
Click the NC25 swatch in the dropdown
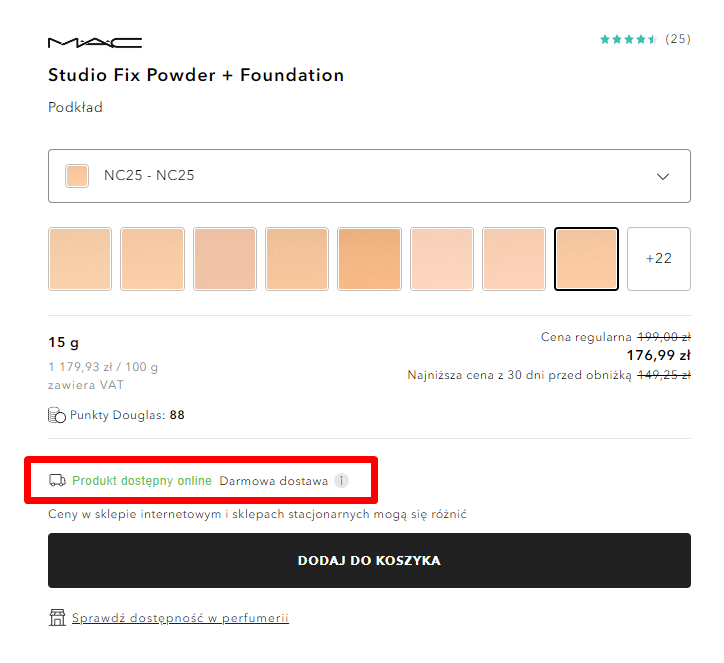[77, 176]
